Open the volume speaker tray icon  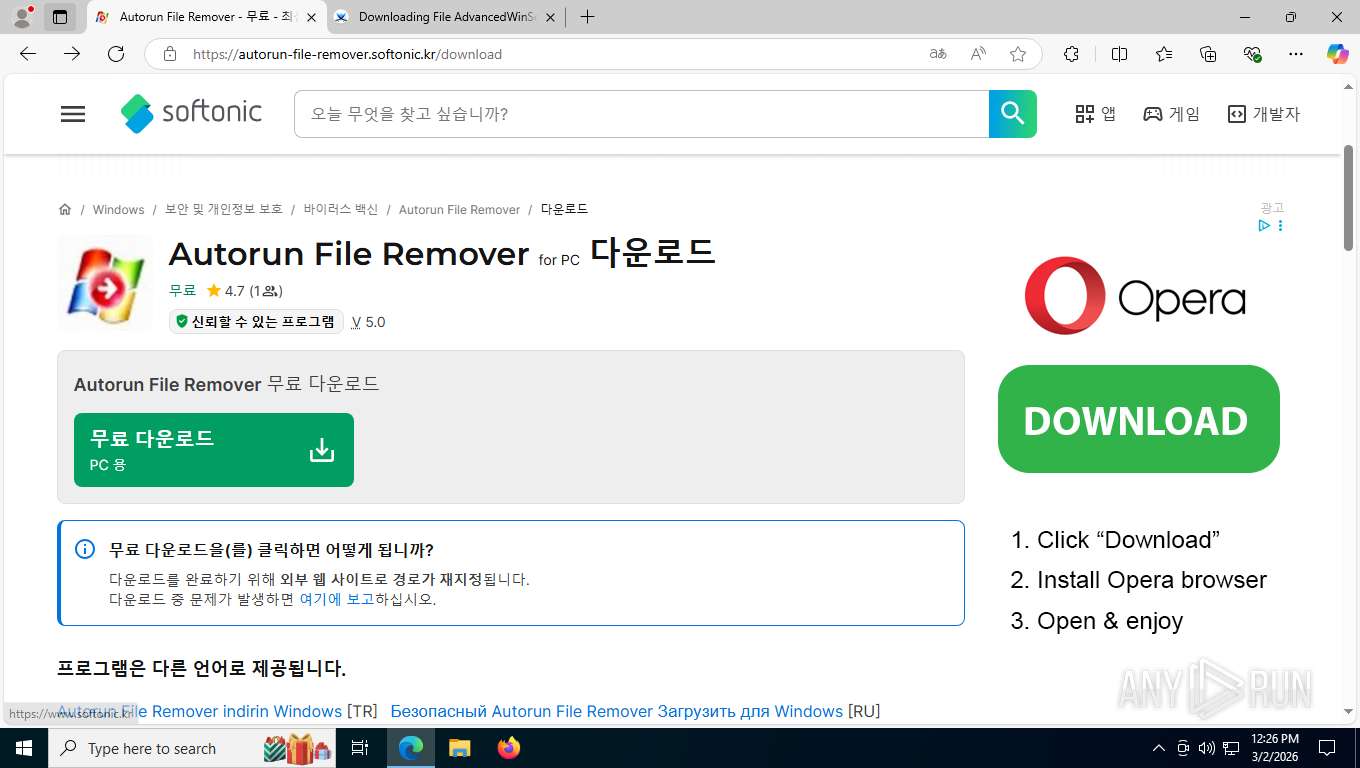coord(1207,748)
